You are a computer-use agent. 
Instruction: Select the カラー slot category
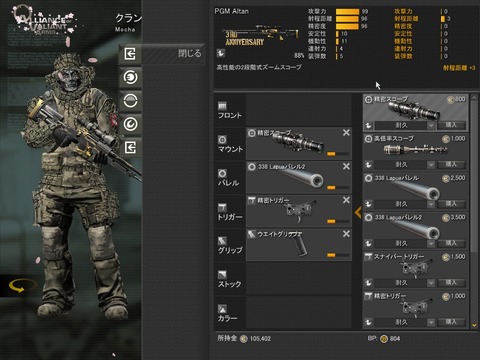click(x=230, y=313)
